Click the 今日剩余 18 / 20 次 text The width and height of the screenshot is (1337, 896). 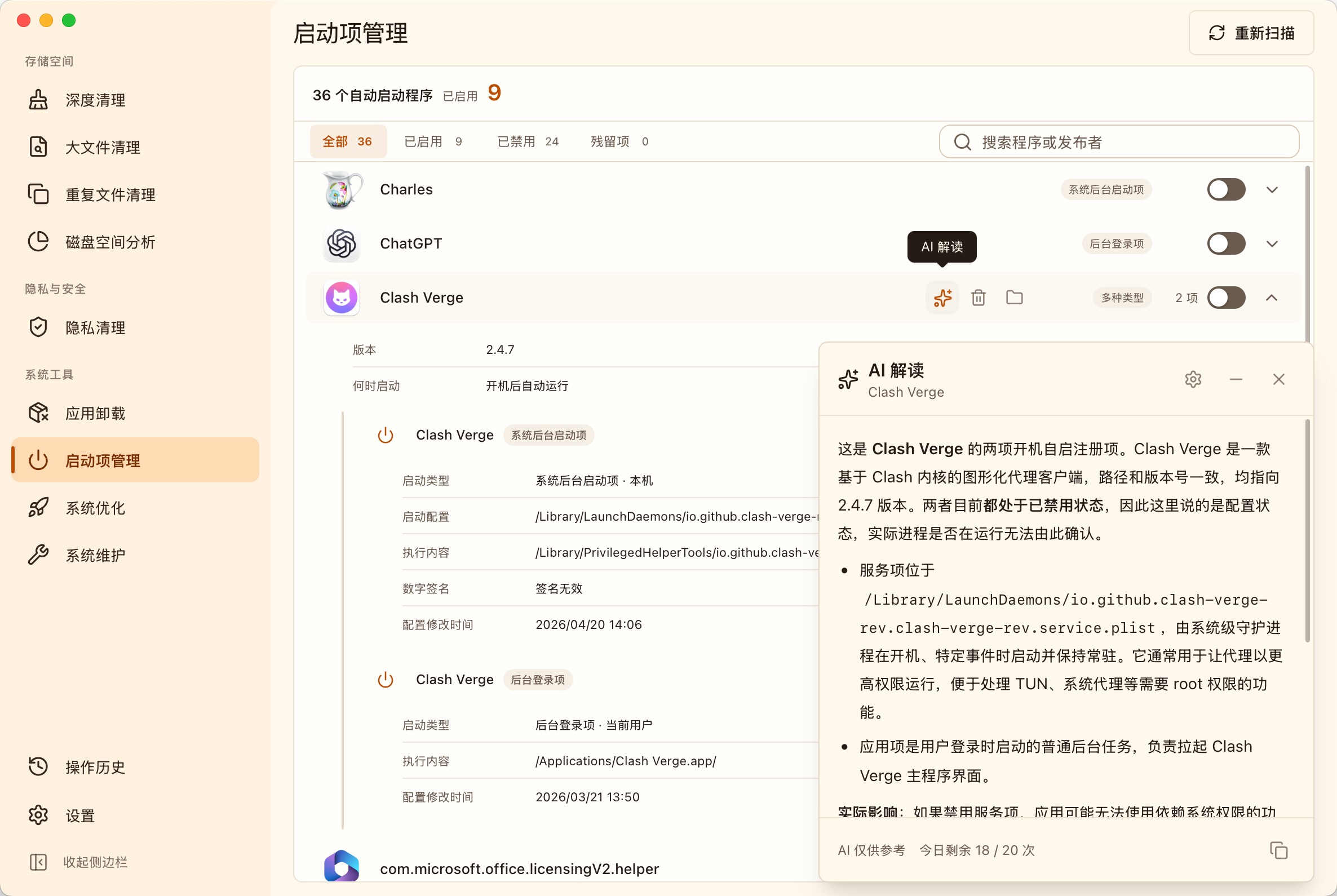pyautogui.click(x=977, y=850)
